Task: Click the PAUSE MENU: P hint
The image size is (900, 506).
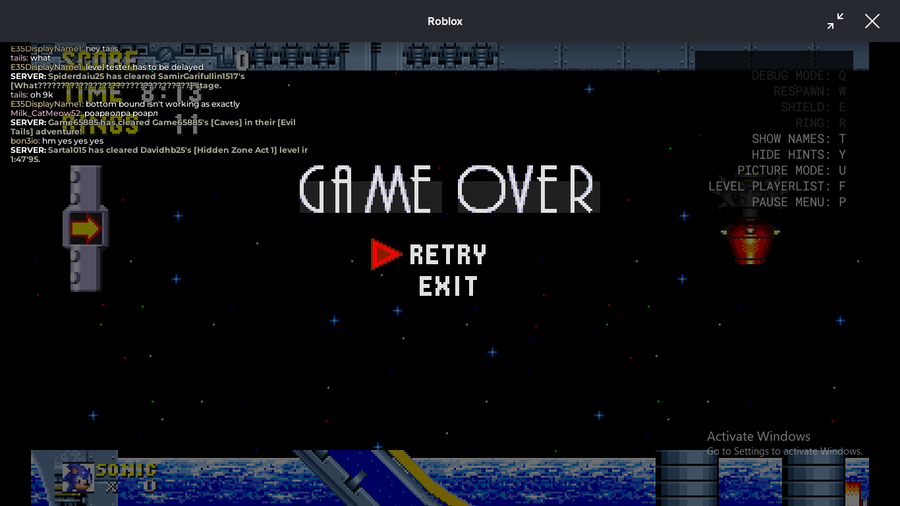Action: coord(799,202)
